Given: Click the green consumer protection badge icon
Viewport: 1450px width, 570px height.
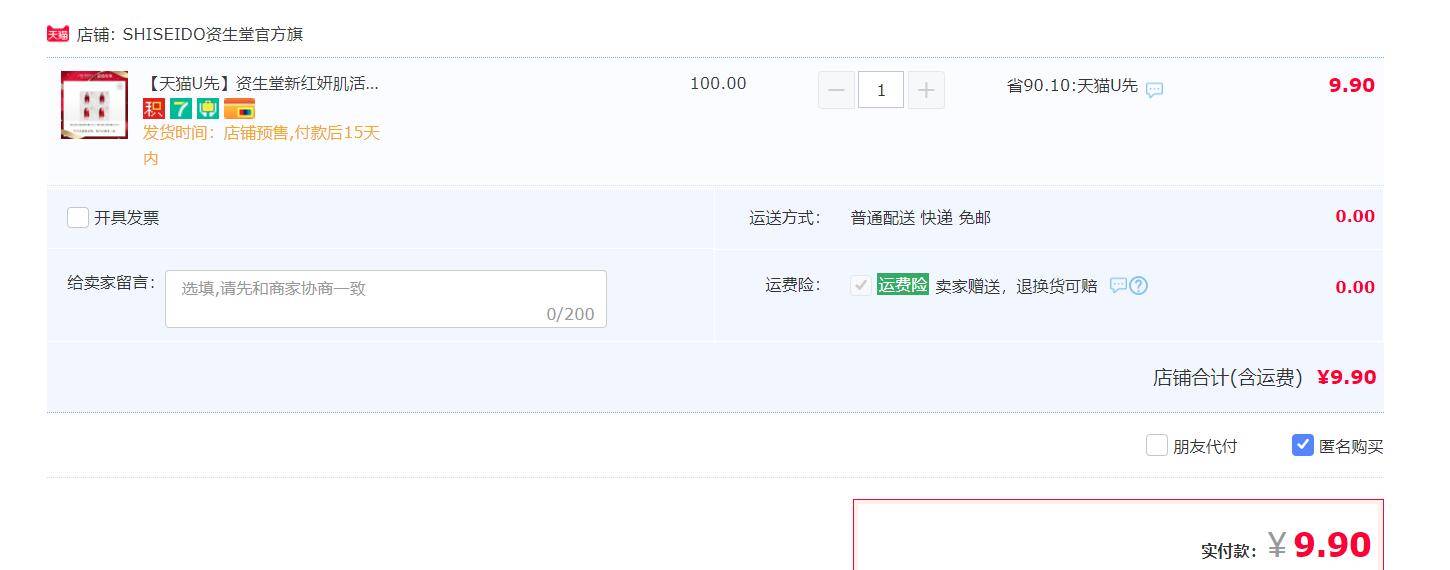Looking at the screenshot, I should click(208, 109).
